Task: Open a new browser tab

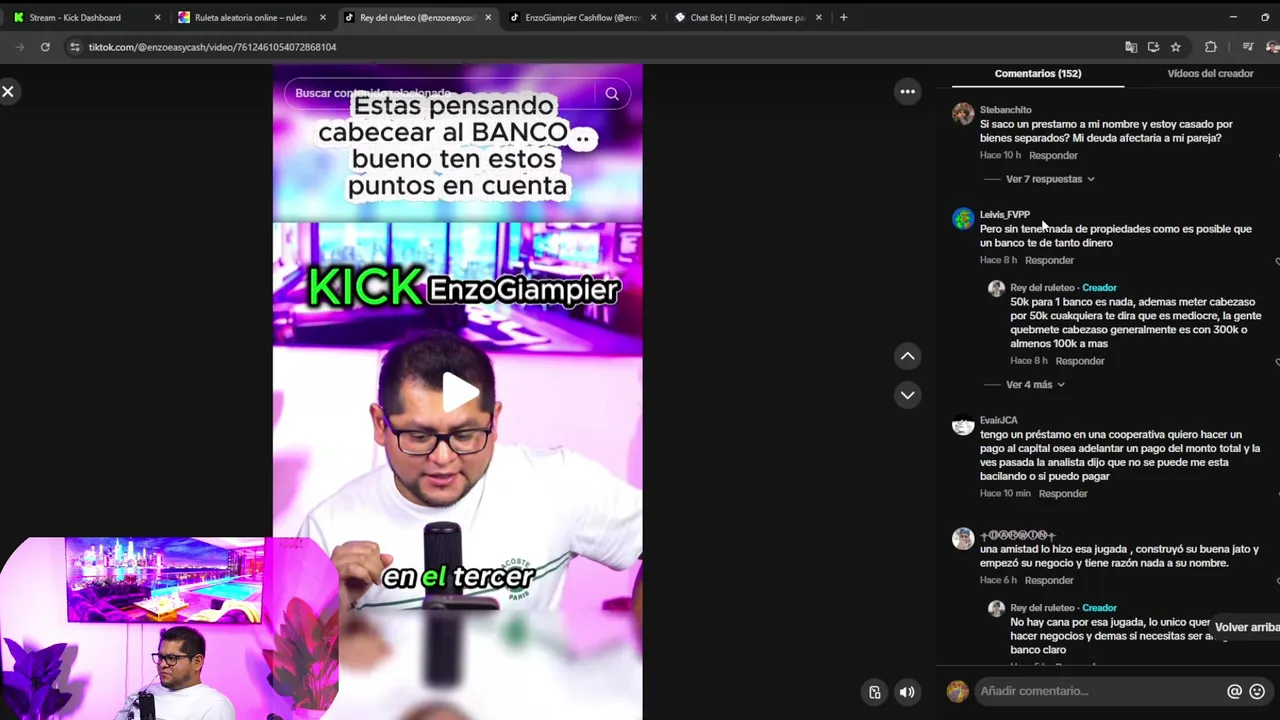Action: pos(843,17)
